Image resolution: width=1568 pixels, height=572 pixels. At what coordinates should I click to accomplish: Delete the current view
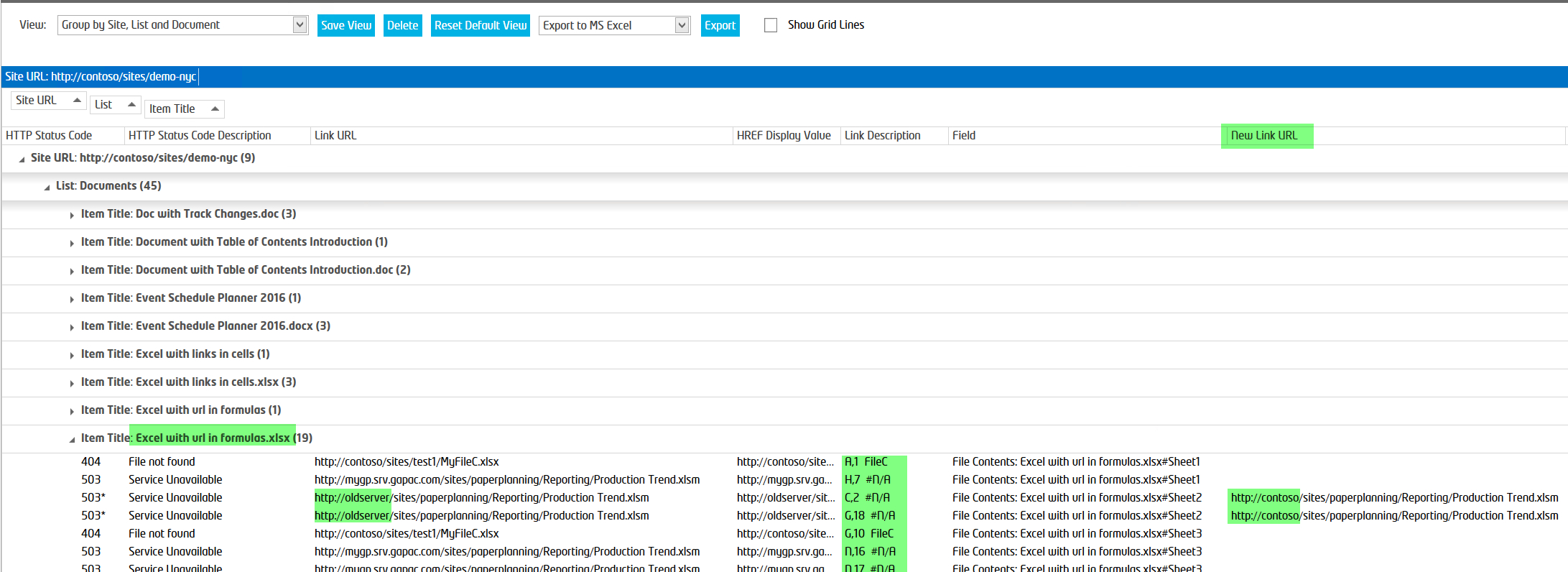tap(402, 25)
